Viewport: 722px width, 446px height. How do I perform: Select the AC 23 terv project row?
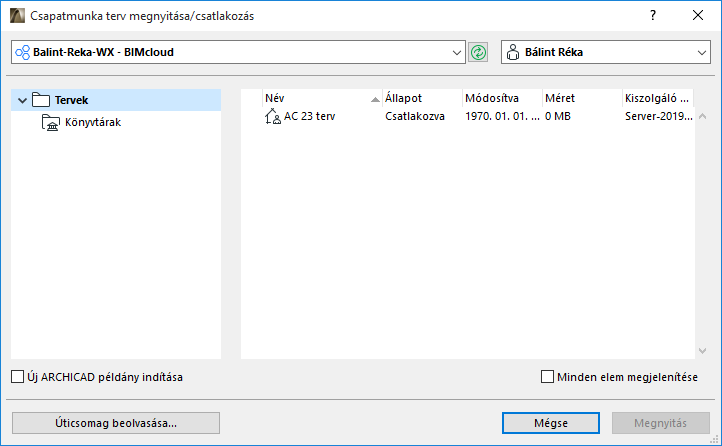tap(467, 116)
